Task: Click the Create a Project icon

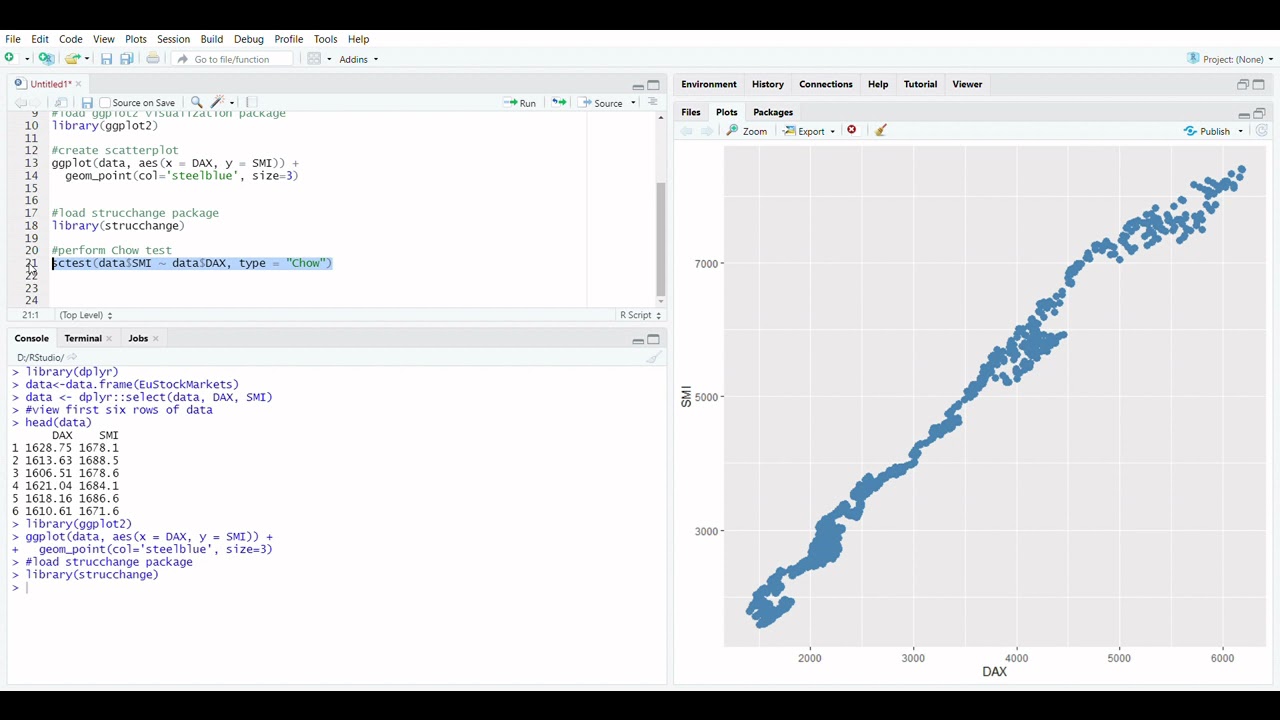Action: [x=46, y=59]
